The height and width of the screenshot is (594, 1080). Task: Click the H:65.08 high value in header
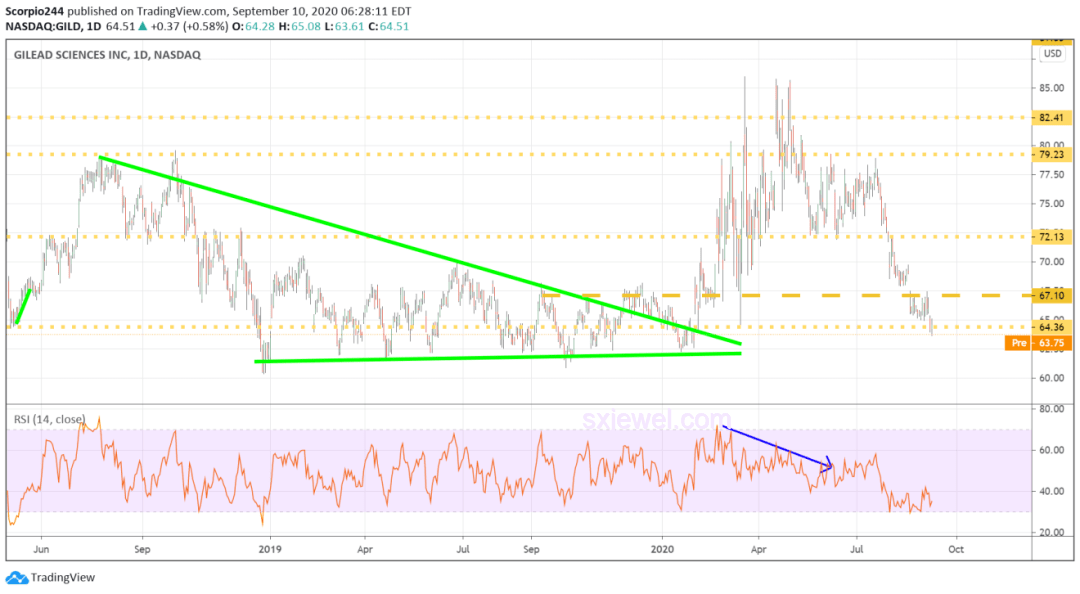300,26
